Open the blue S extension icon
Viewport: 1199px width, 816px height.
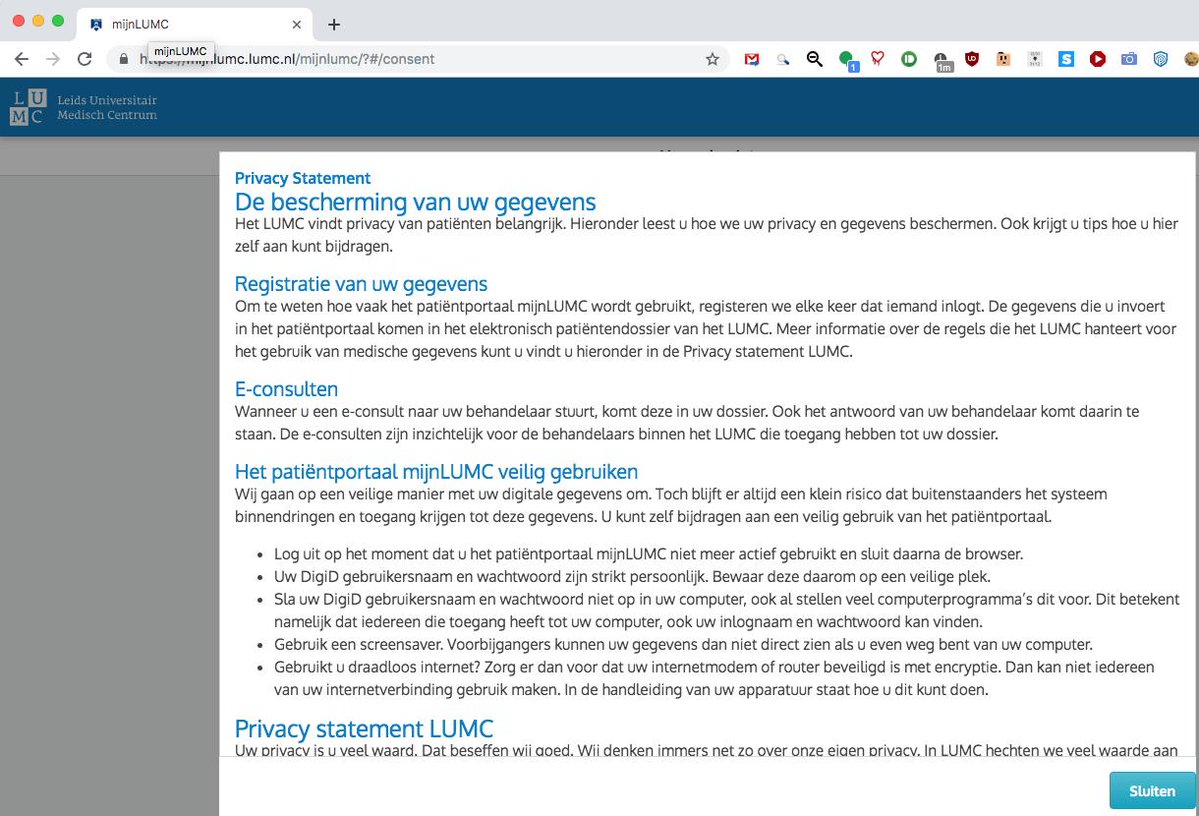coord(1066,59)
